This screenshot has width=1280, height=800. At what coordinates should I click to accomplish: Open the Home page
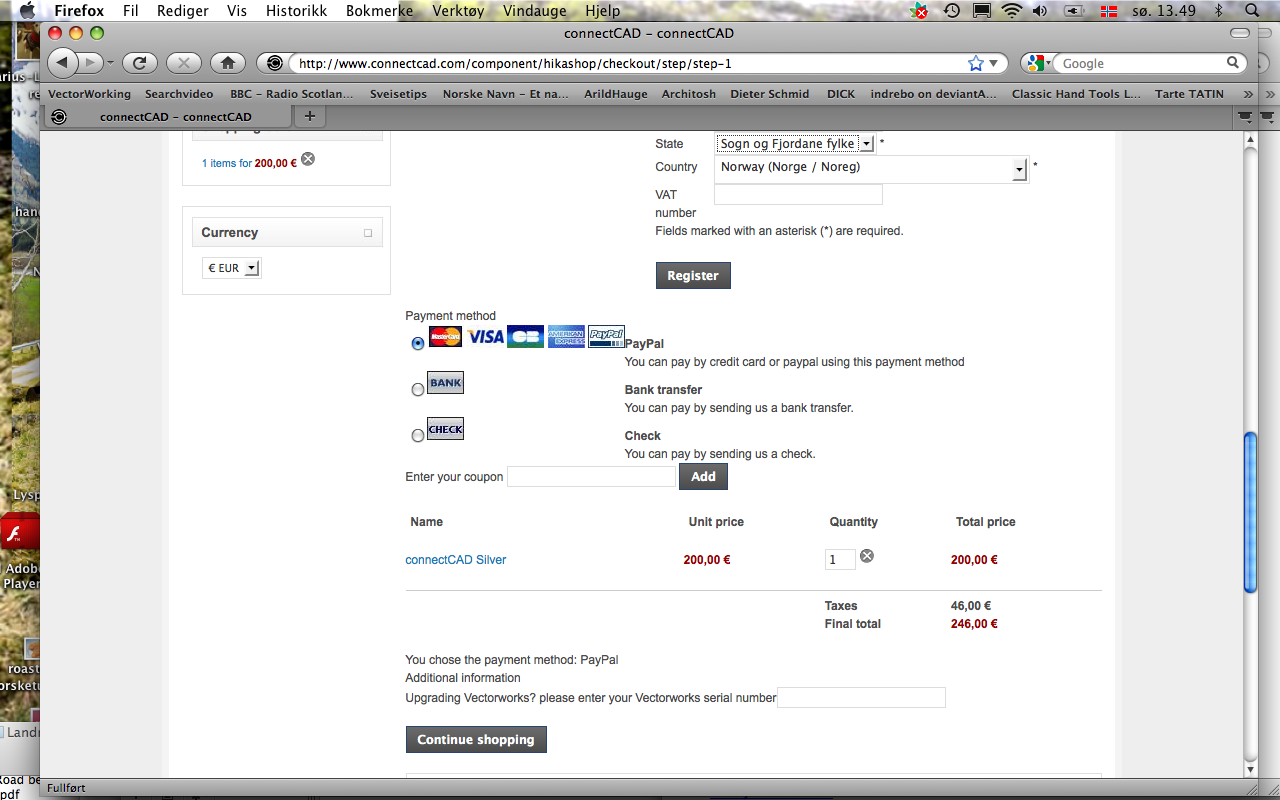pos(228,63)
